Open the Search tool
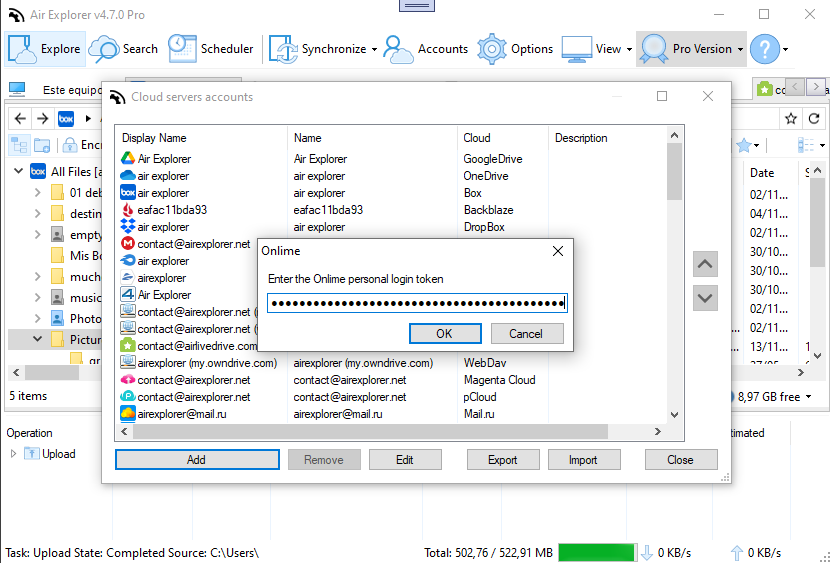This screenshot has height=563, width=833. (x=123, y=49)
